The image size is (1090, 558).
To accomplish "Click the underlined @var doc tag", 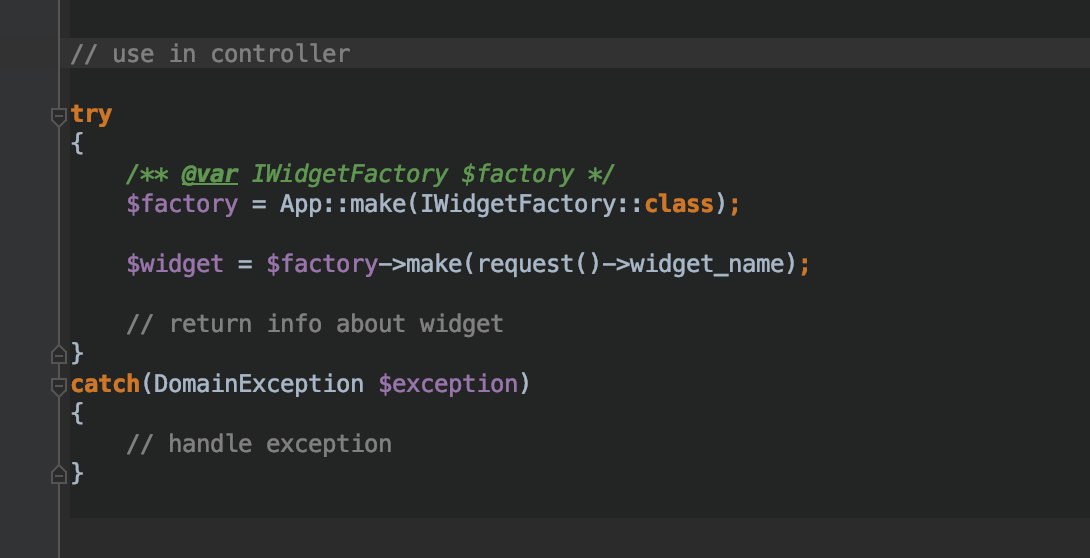I will 209,174.
